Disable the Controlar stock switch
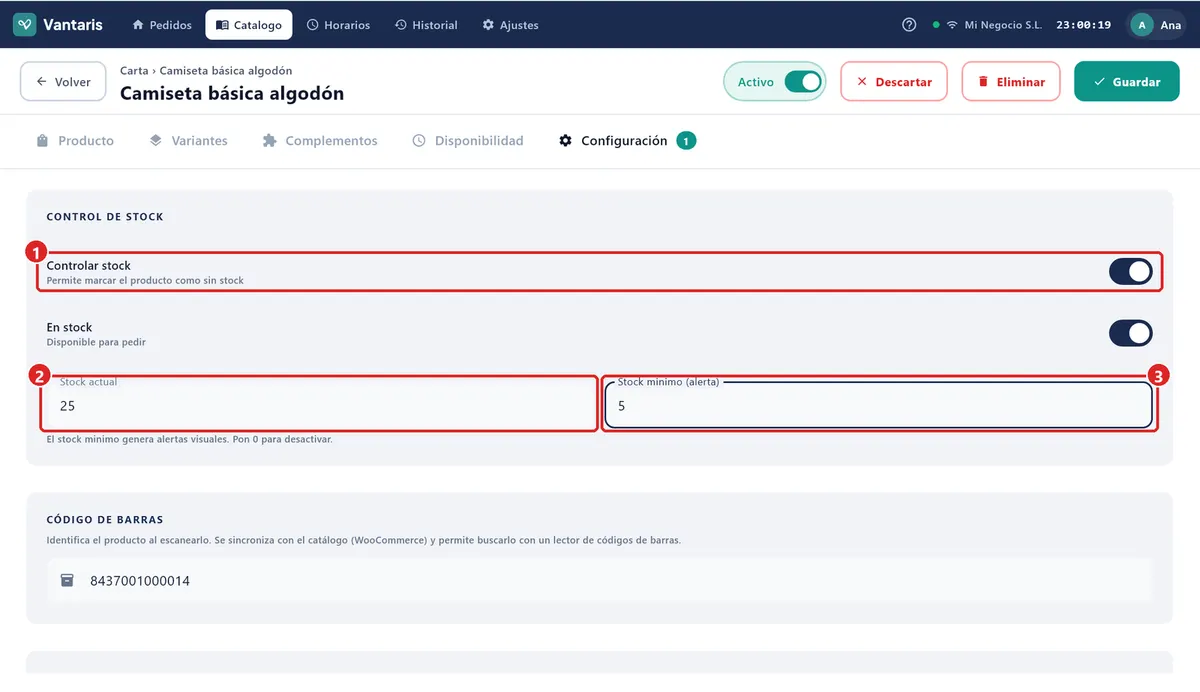Image resolution: width=1200 pixels, height=692 pixels. click(1130, 271)
